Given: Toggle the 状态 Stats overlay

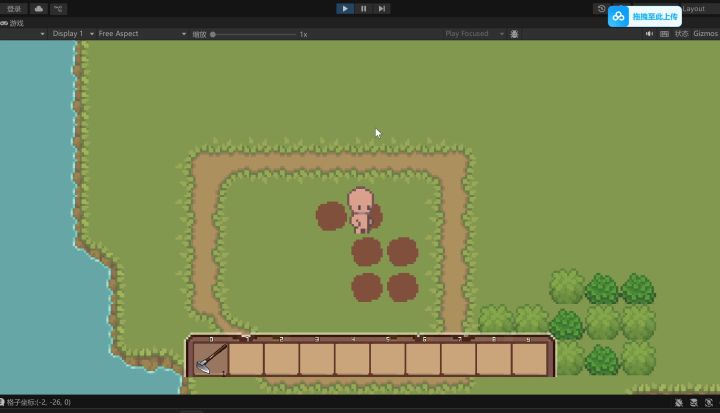Looking at the screenshot, I should 681,34.
